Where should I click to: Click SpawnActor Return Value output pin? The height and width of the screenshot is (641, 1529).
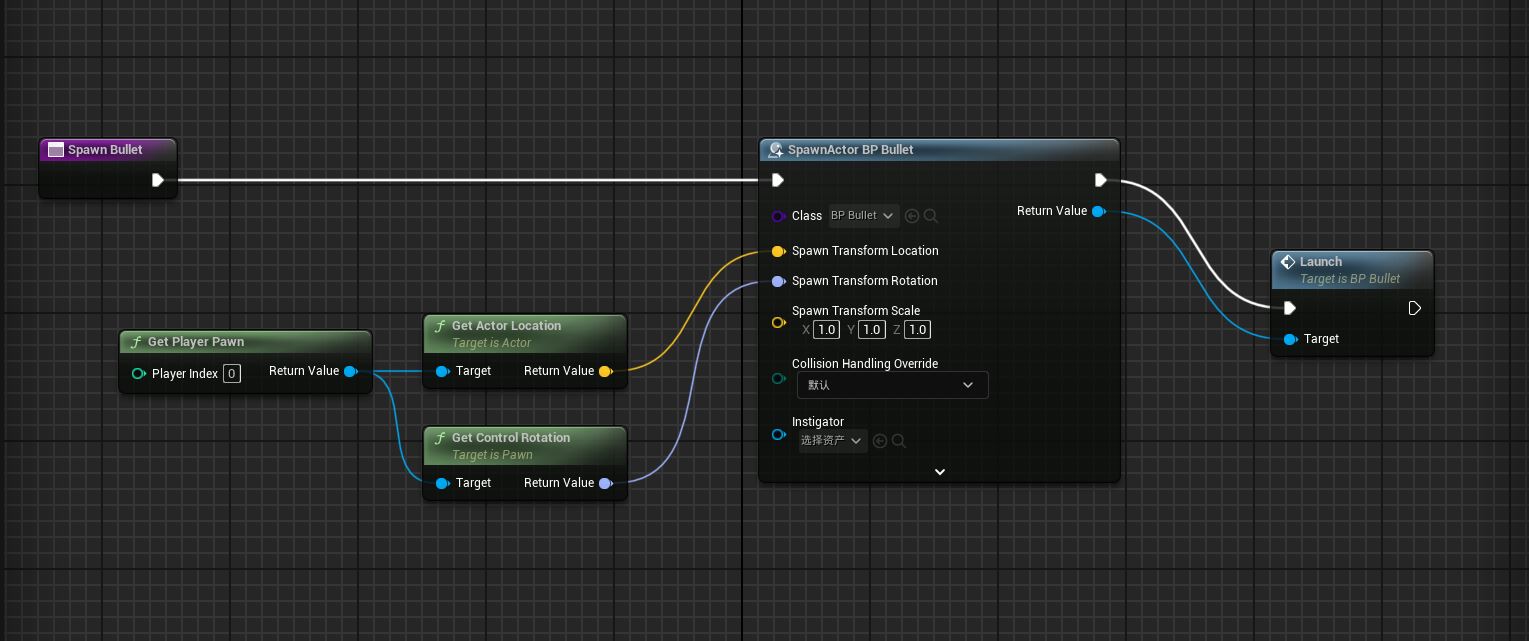tap(1099, 211)
